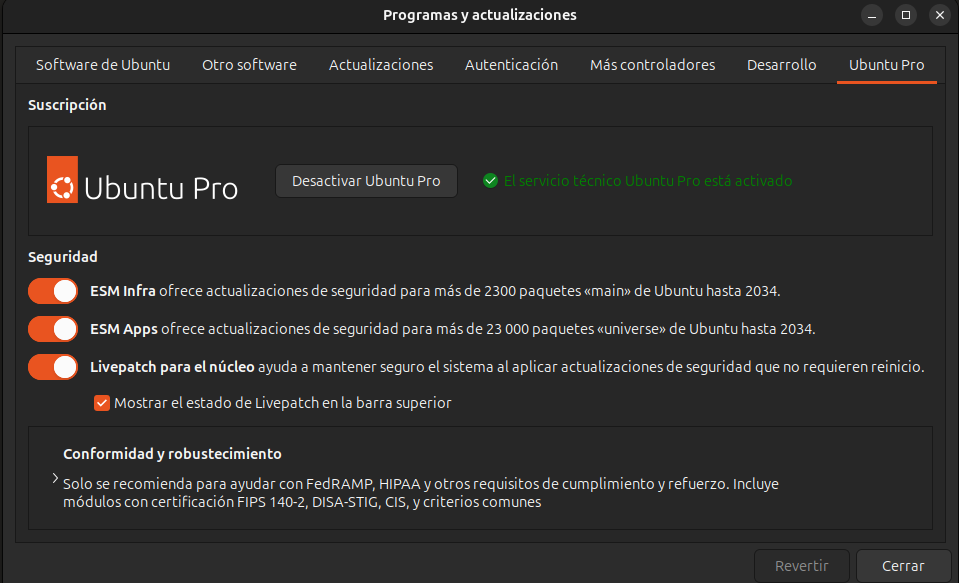Click the Seguridad heading
Screen dimensions: 959x583
(63, 257)
